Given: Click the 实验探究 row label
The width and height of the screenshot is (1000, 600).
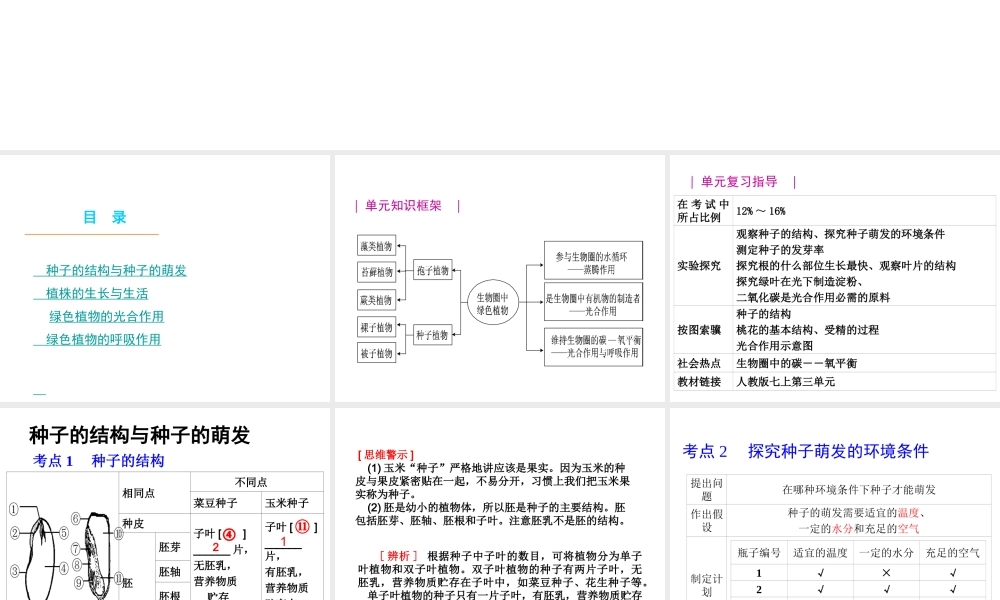Looking at the screenshot, I should [699, 265].
